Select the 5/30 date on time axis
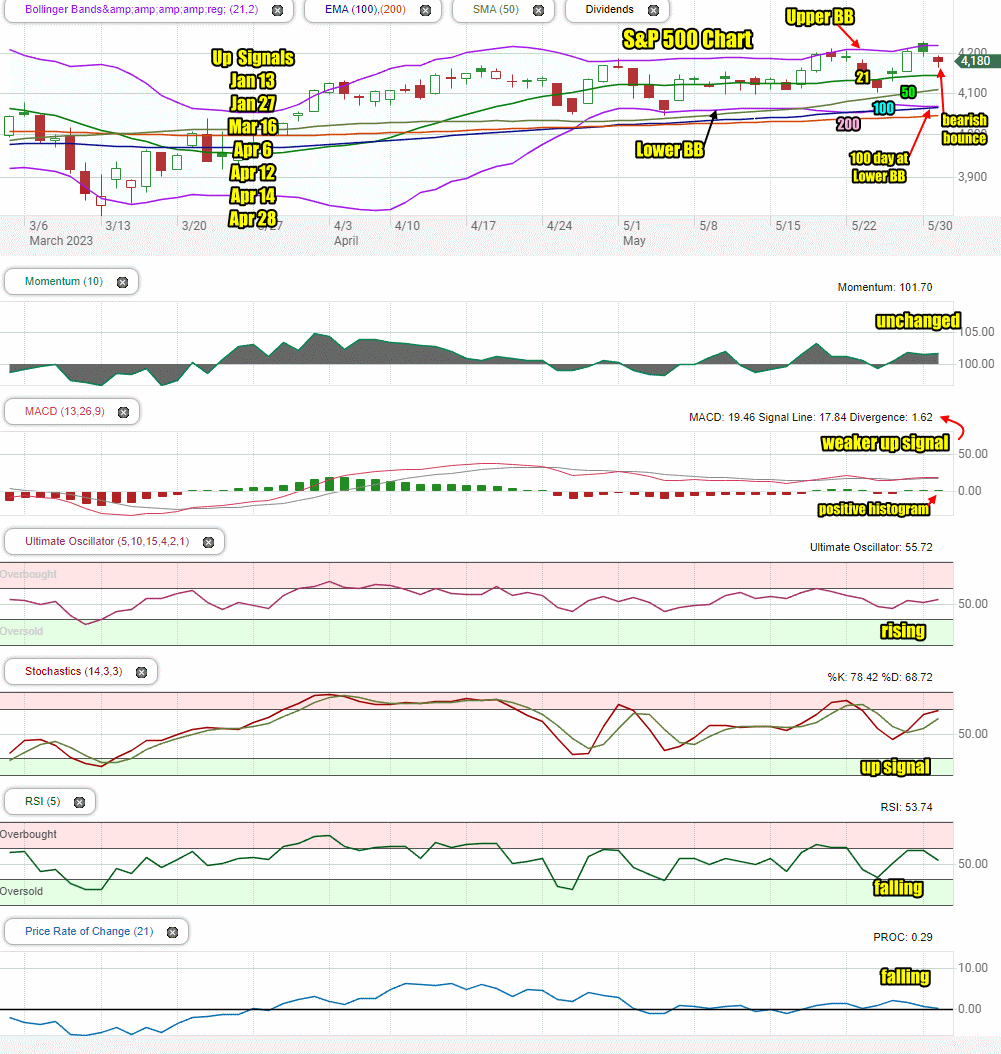The image size is (1001, 1054). coord(940,226)
